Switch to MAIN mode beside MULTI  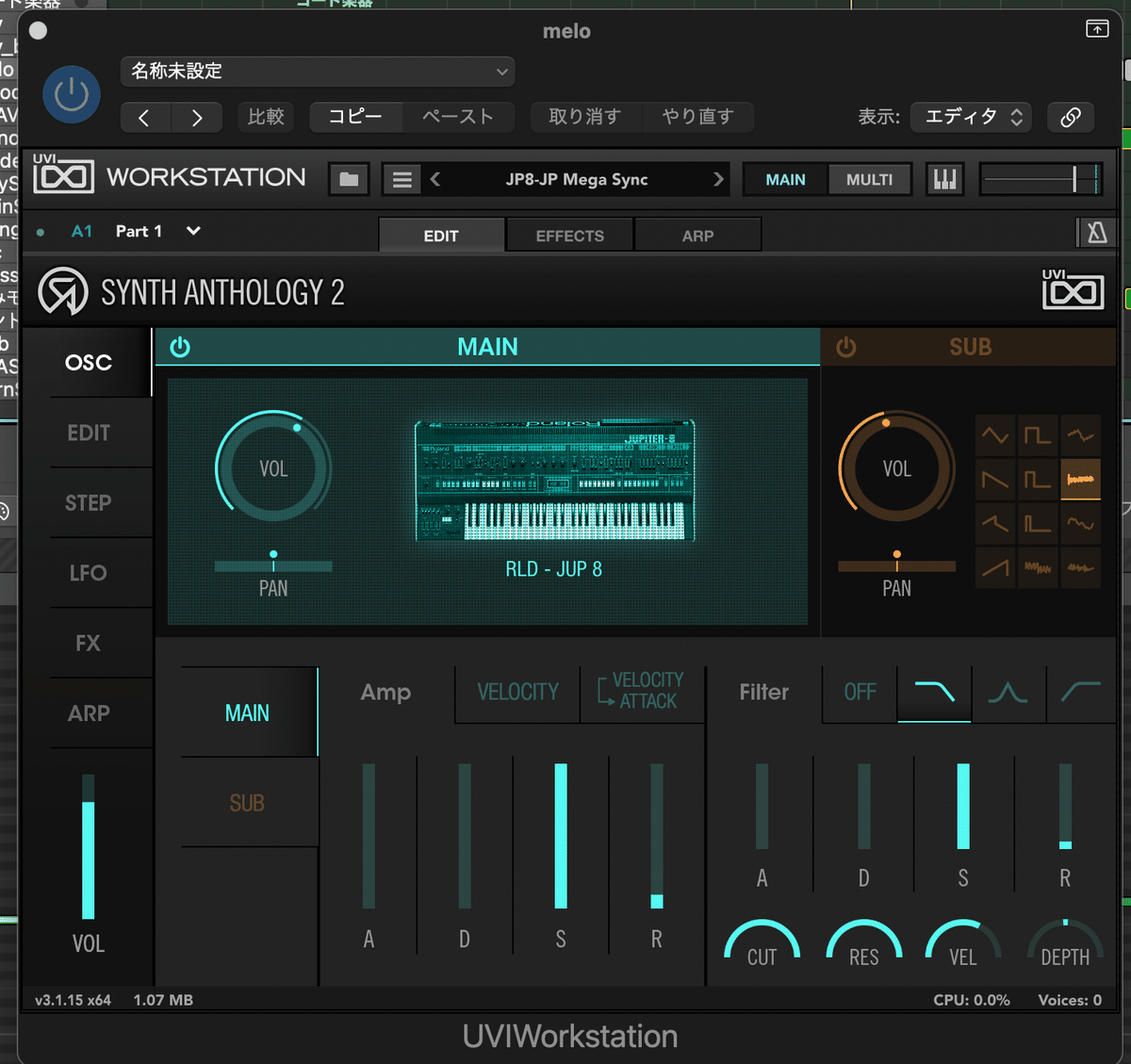point(785,179)
